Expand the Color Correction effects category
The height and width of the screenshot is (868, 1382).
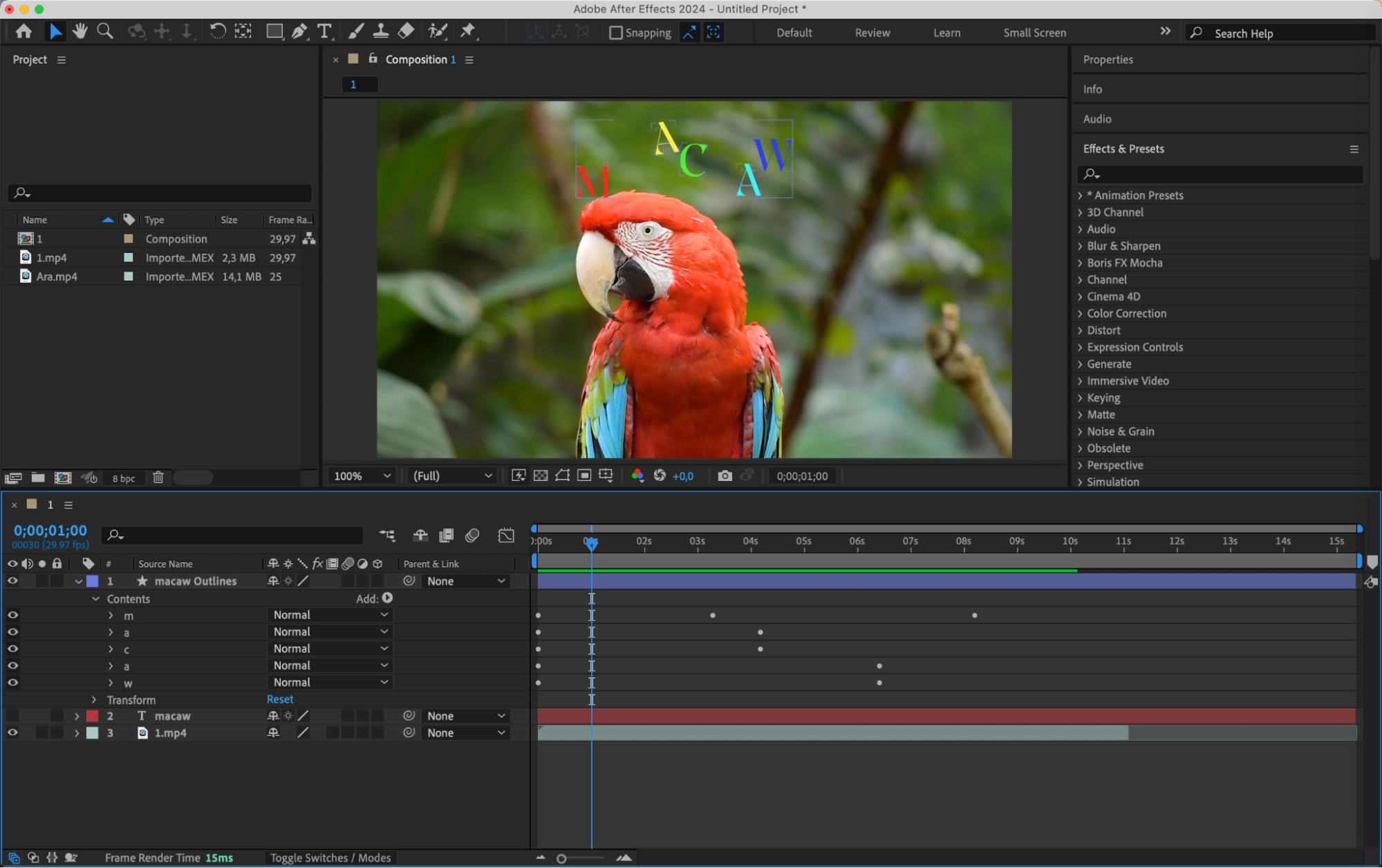point(1080,314)
